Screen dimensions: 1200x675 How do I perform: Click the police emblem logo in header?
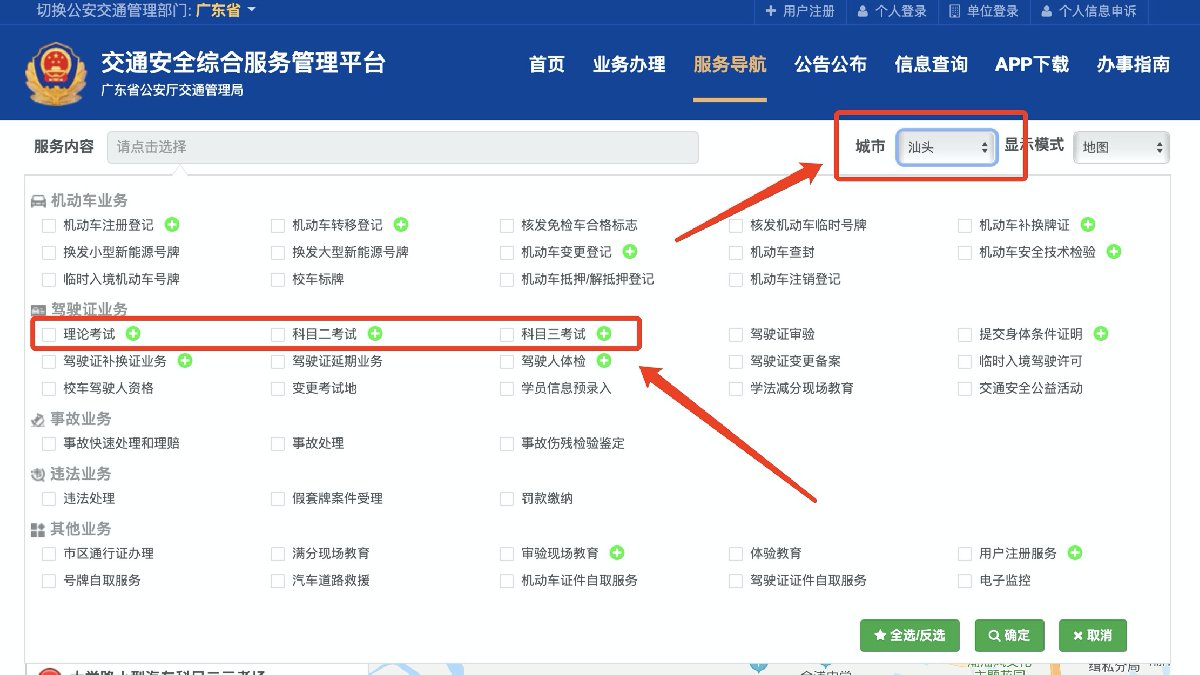(56, 72)
